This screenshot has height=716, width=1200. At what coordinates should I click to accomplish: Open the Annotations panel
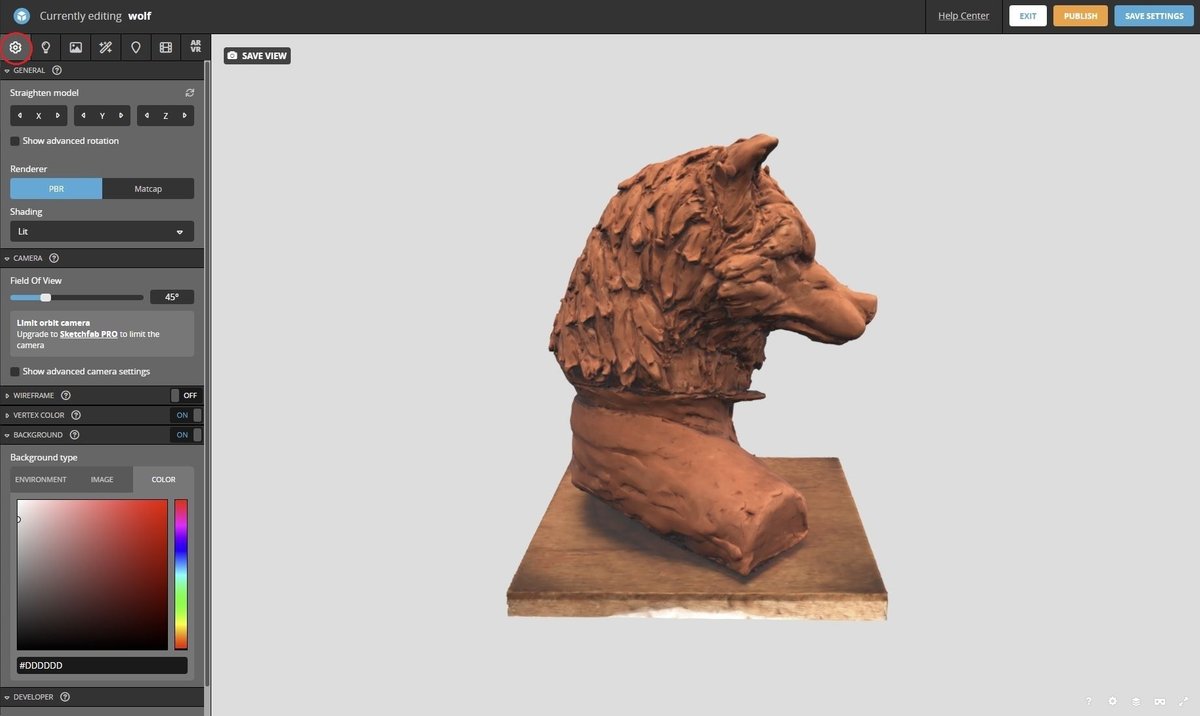coord(135,46)
